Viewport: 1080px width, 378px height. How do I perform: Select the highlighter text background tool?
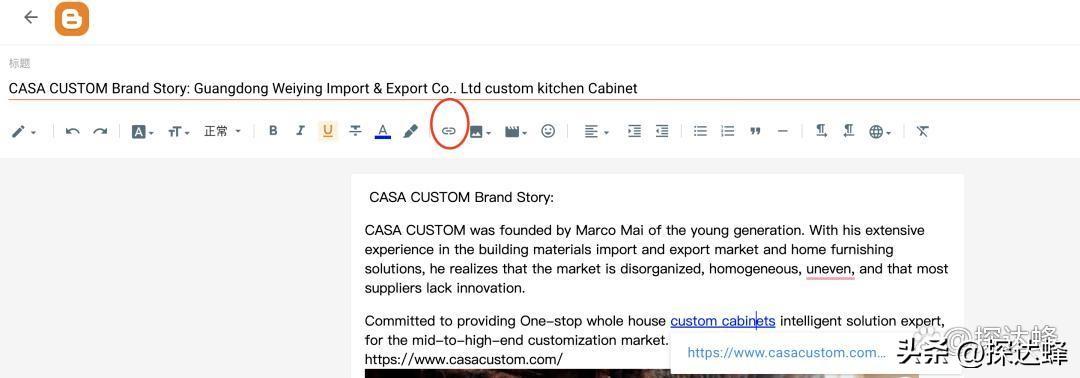411,131
